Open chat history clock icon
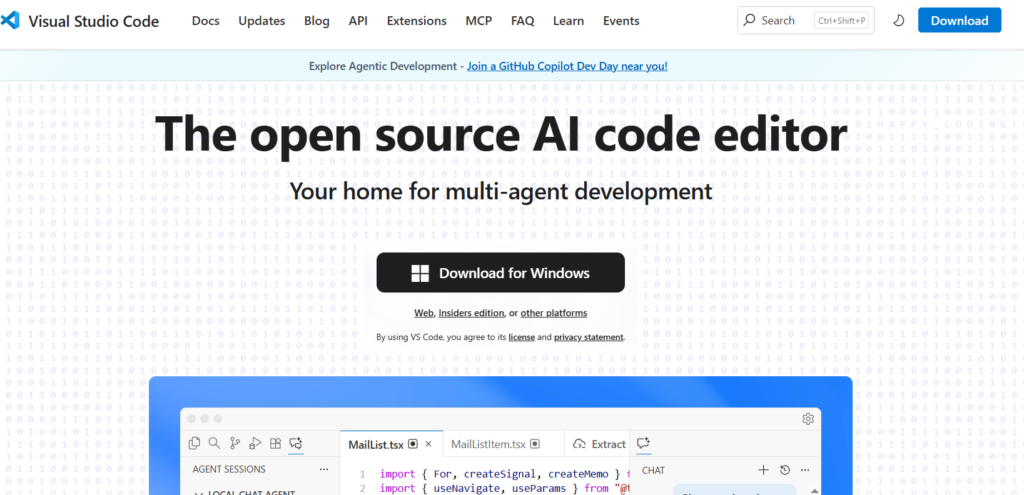Screen dimensions: 1024x495 (786, 470)
